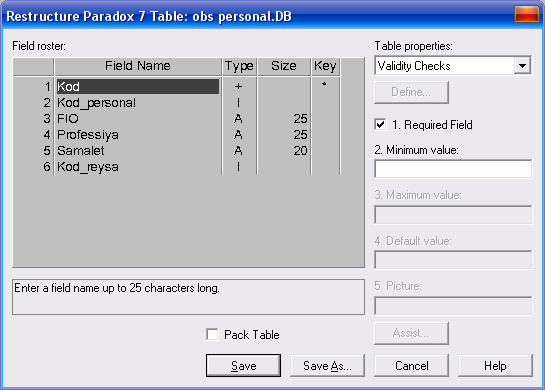Click the type A of Professiya
This screenshot has width=545, height=390.
click(238, 135)
